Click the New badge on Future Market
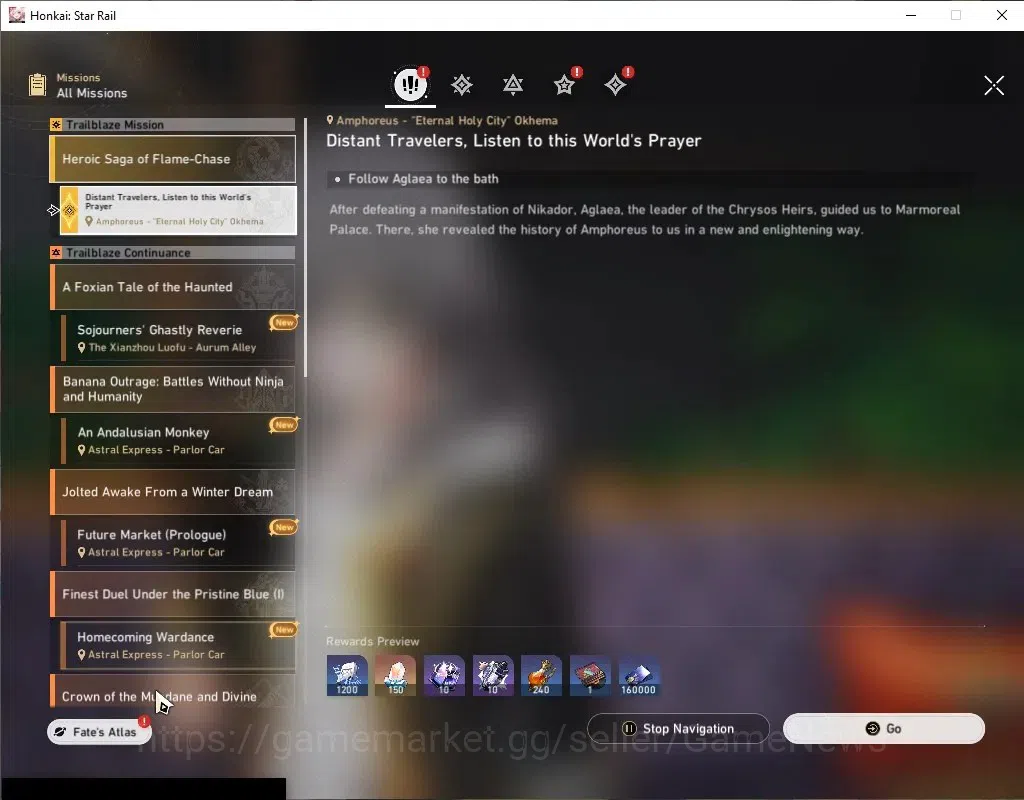1024x800 pixels. point(284,526)
